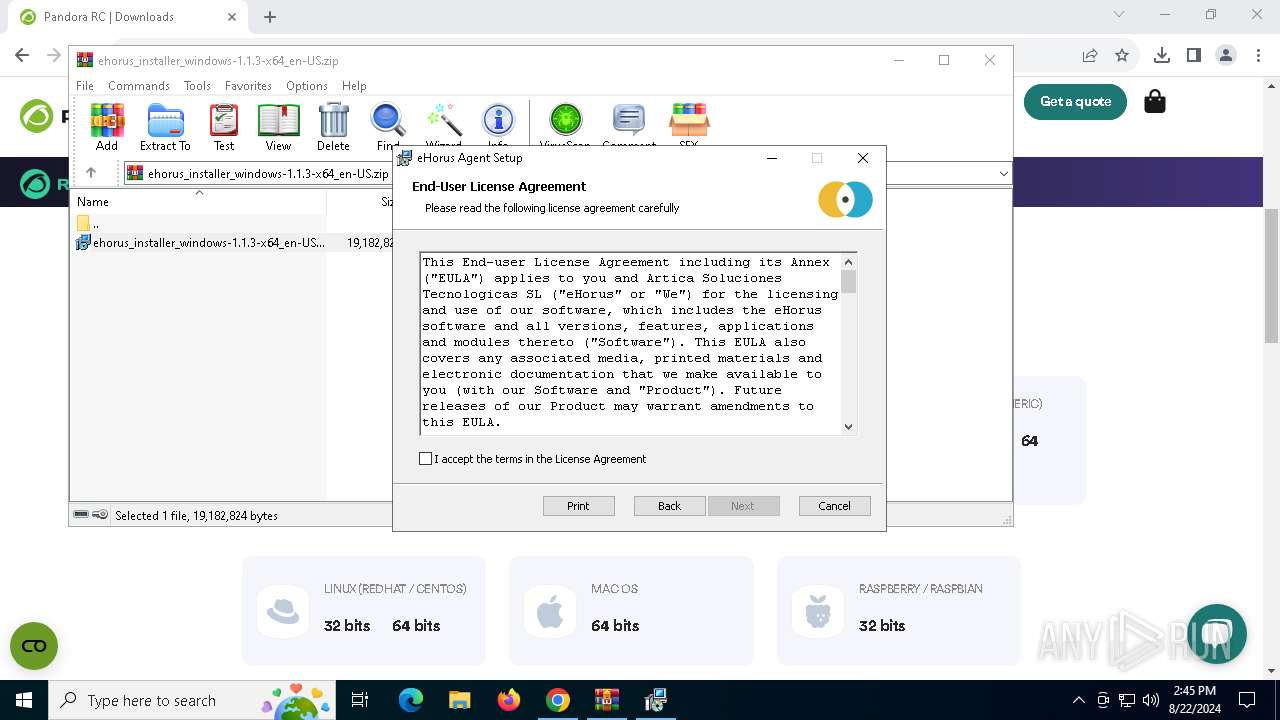
Task: Click the Add icon in WinRAR toolbar
Action: click(x=107, y=127)
